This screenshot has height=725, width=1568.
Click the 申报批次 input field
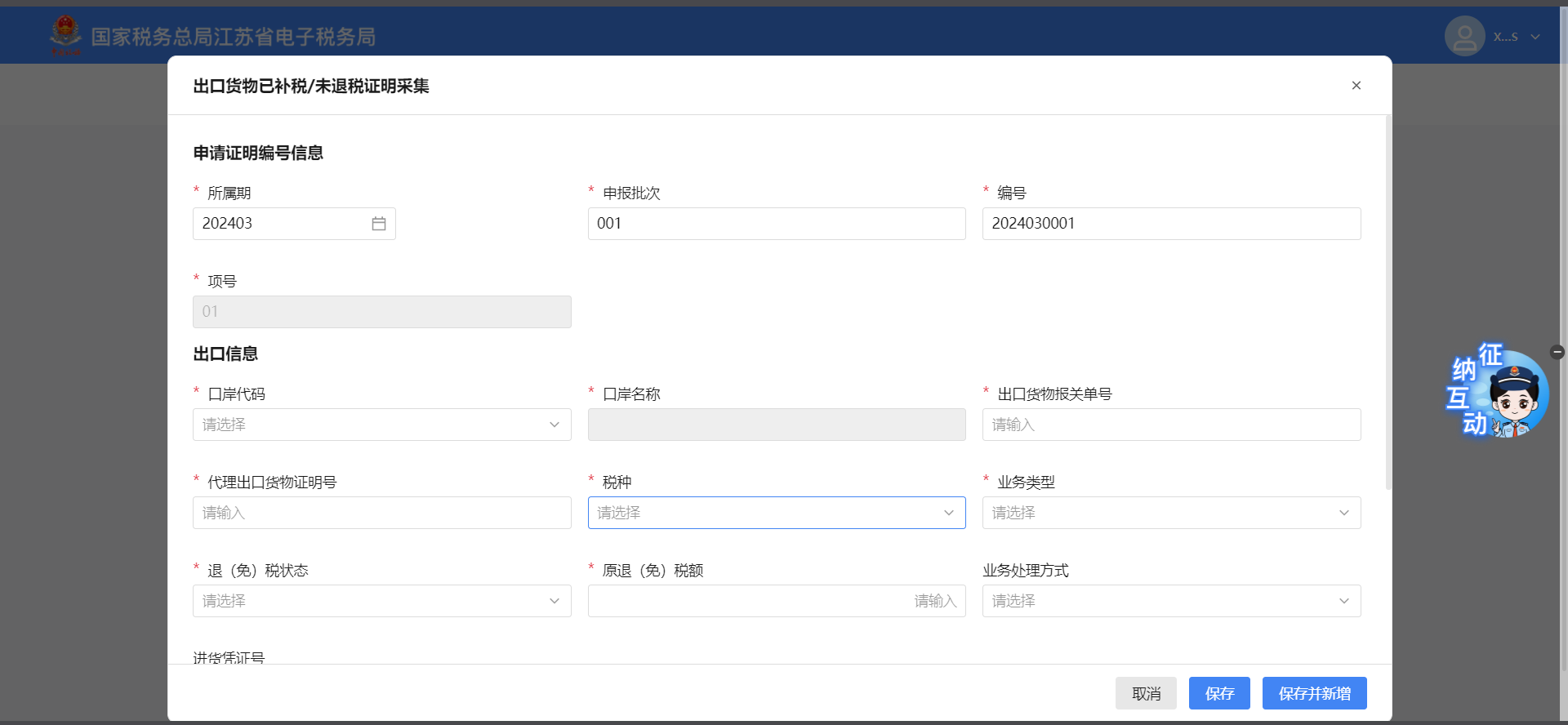coord(776,224)
